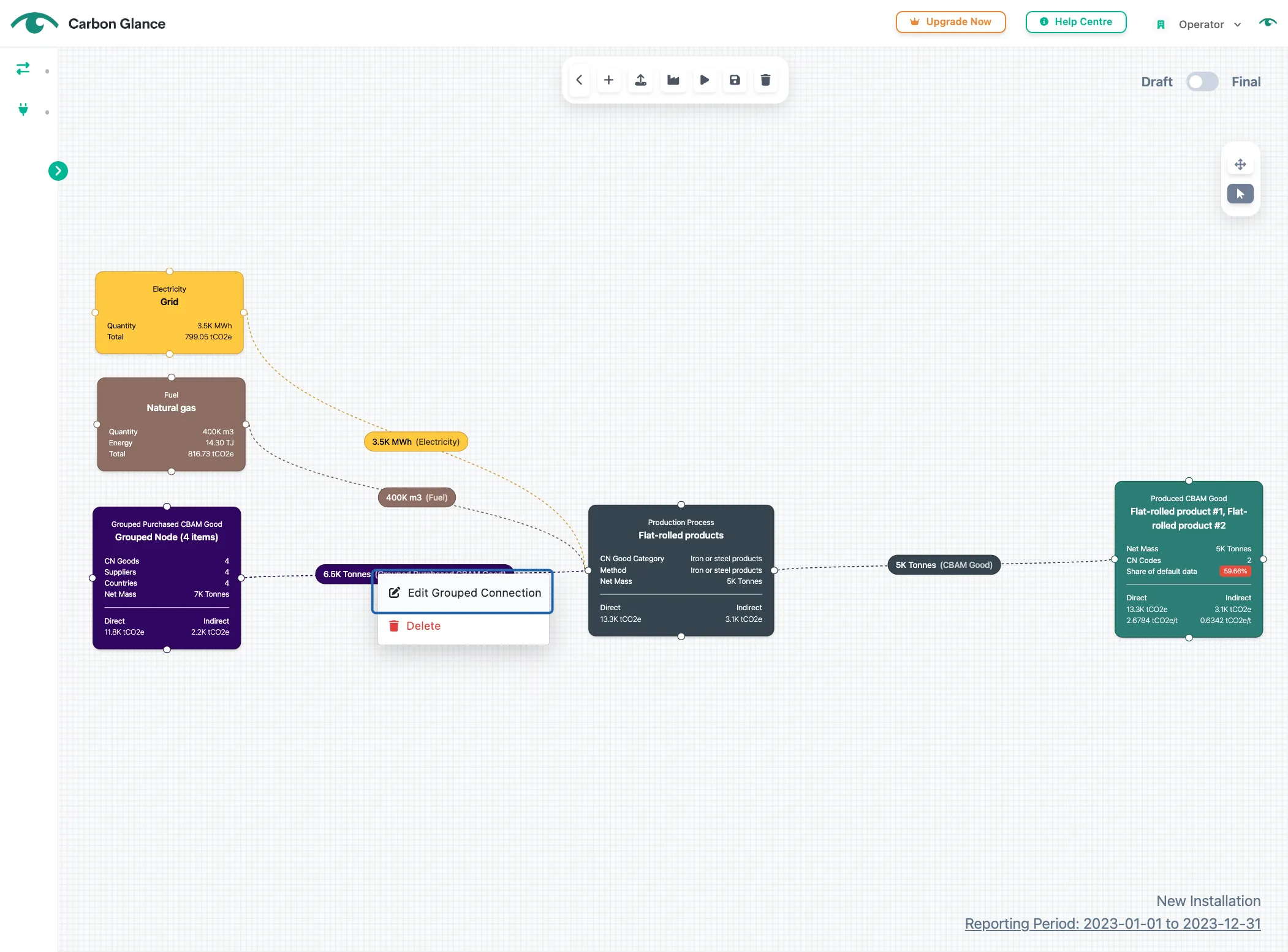Select the Electricity Grid node
Viewport: 1288px width, 952px height.
pos(169,312)
